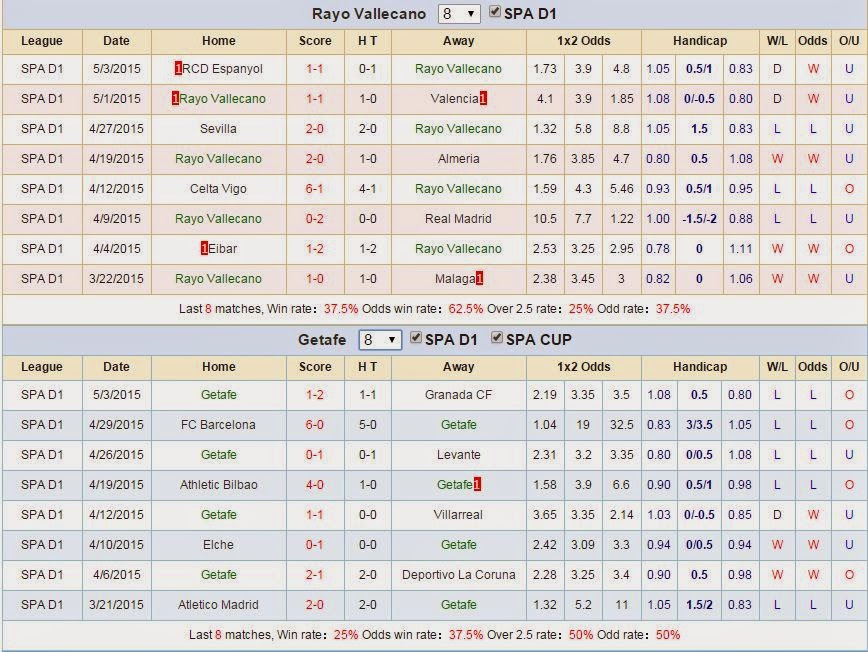
Task: Click the 6-0 score of FC Barcelona match
Action: pyautogui.click(x=314, y=425)
